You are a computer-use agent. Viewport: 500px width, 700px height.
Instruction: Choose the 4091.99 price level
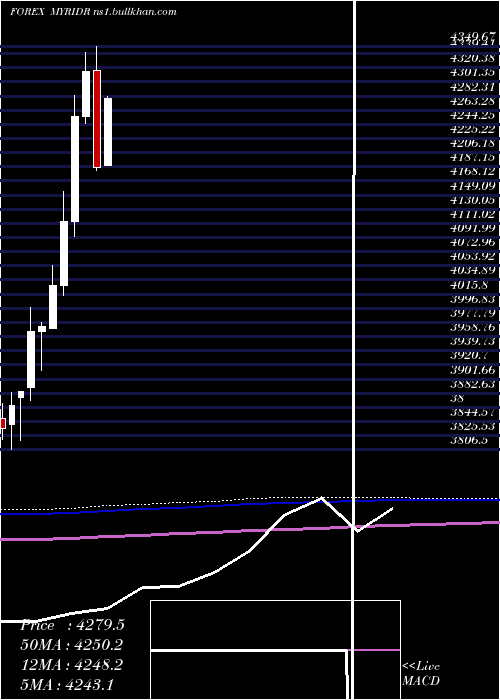pyautogui.click(x=473, y=228)
